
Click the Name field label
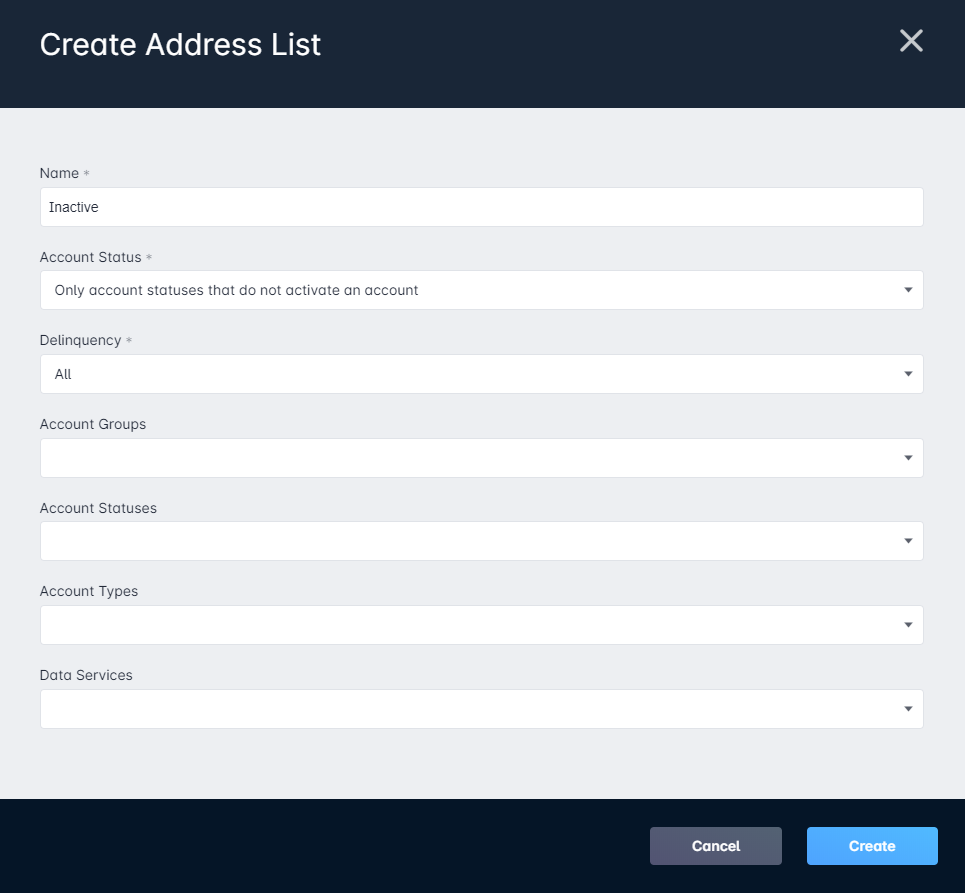point(59,173)
